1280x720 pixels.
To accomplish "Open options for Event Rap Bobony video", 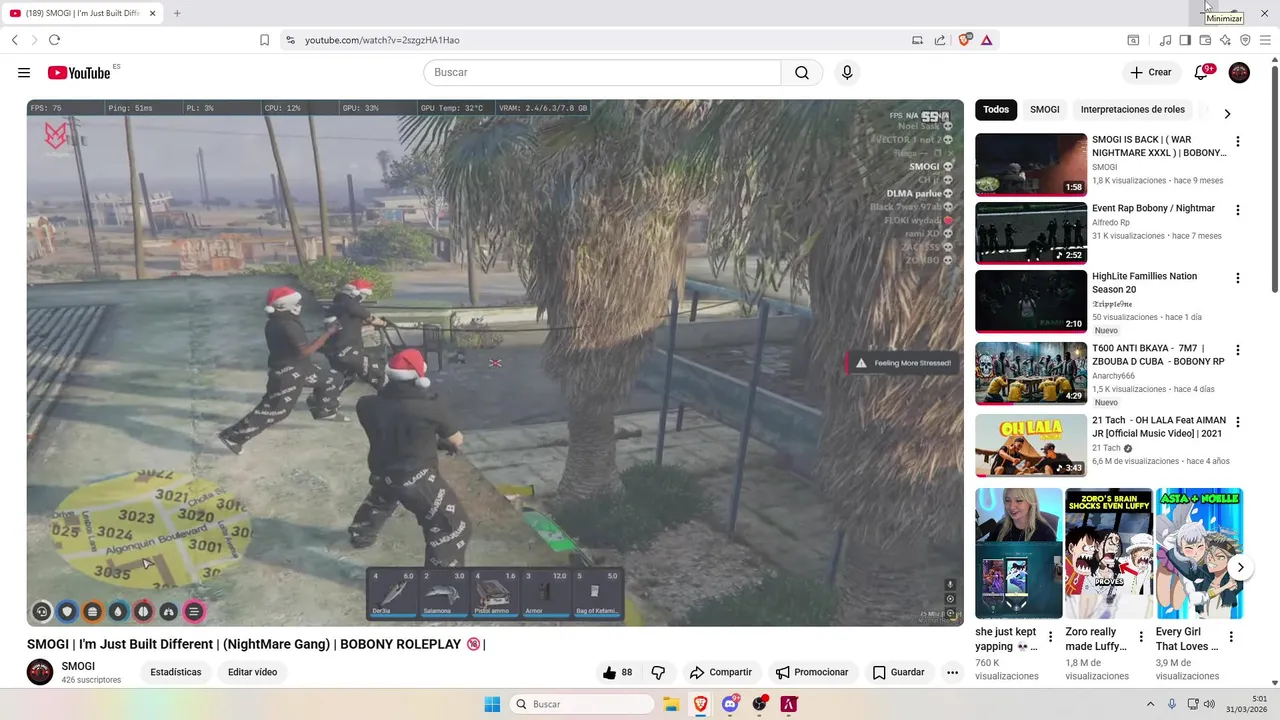I will (1238, 210).
